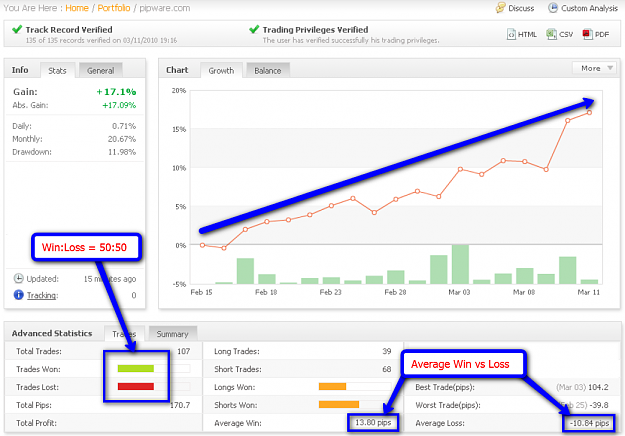The width and height of the screenshot is (625, 436).
Task: Click the Tracking value 0
Action: pos(134,295)
